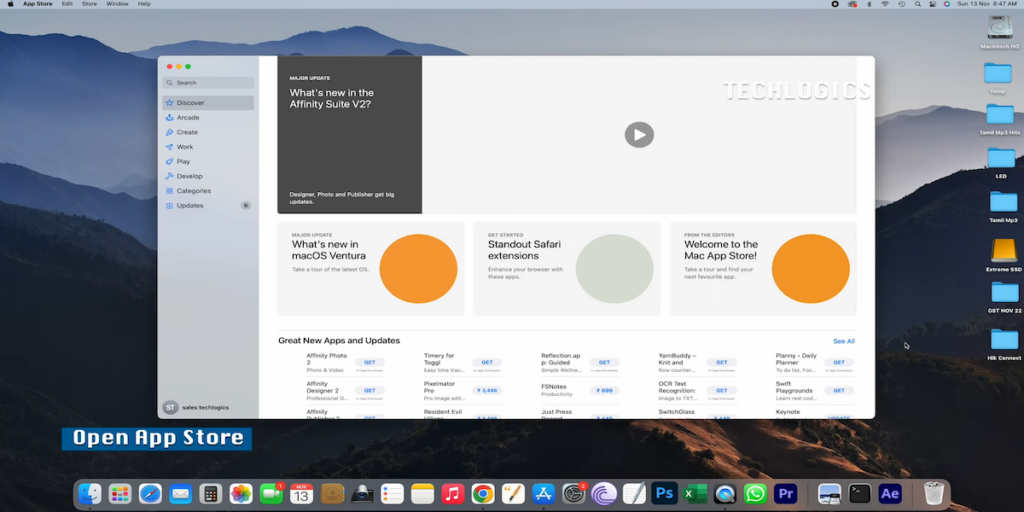Launch WhatsApp from the Dock
The width and height of the screenshot is (1024, 512).
(755, 493)
